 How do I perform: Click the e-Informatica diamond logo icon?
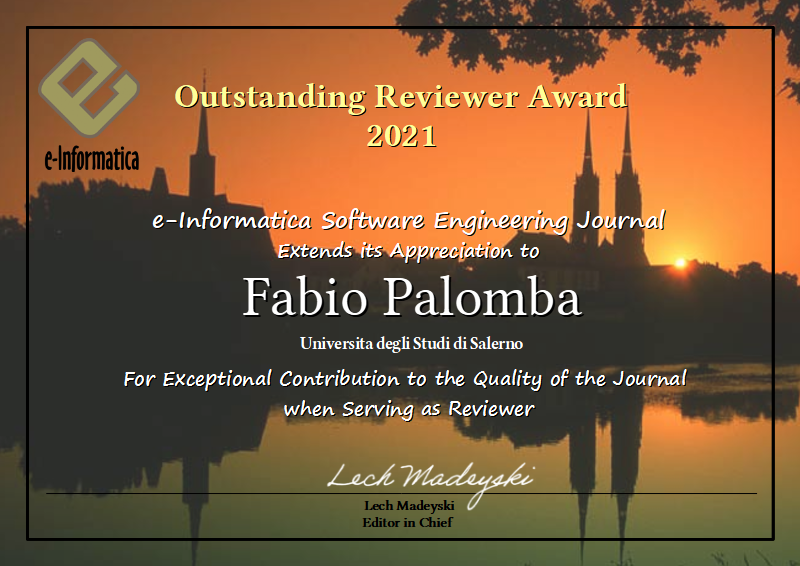[89, 88]
